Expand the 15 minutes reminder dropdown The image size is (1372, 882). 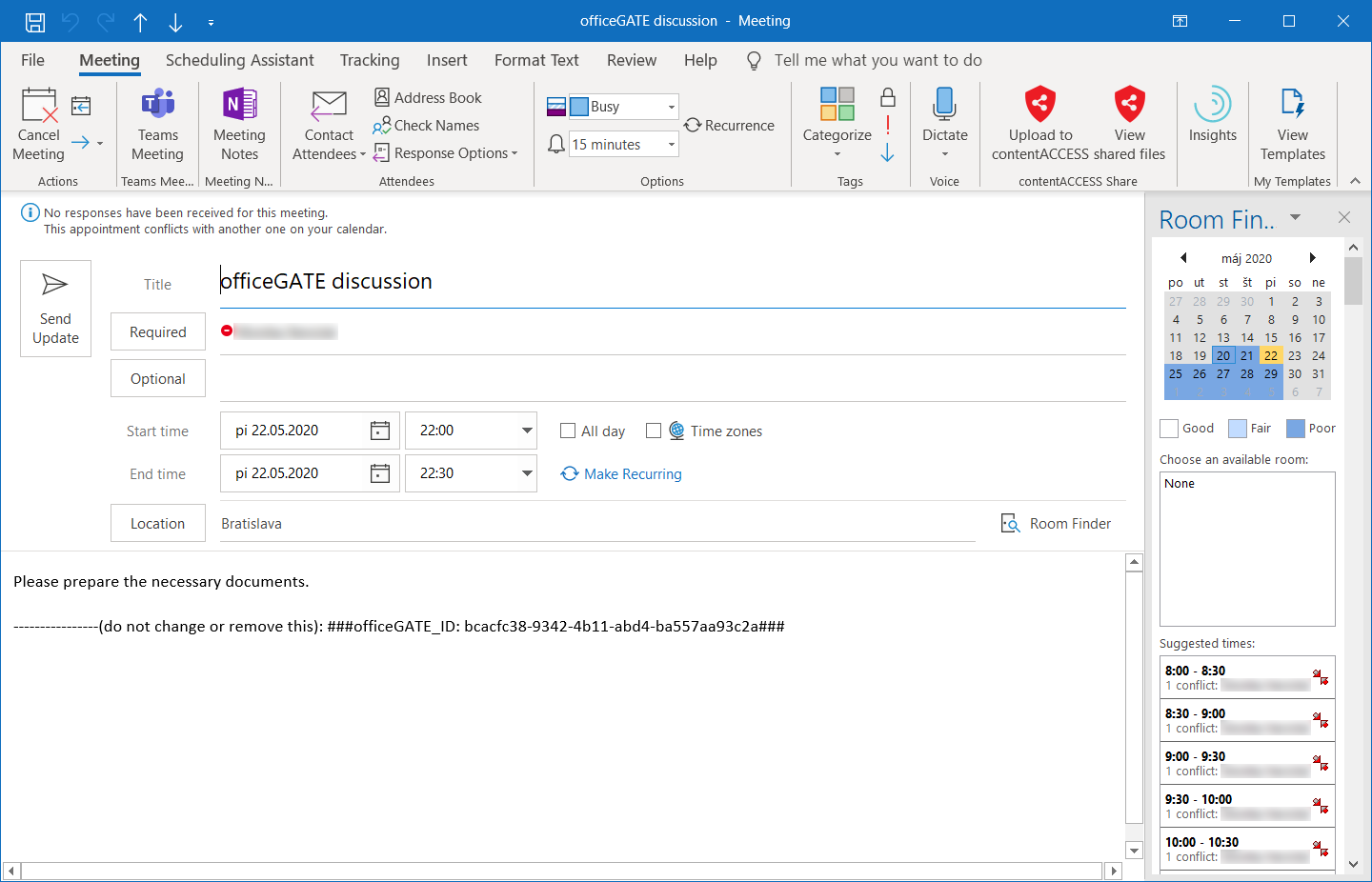click(x=671, y=145)
